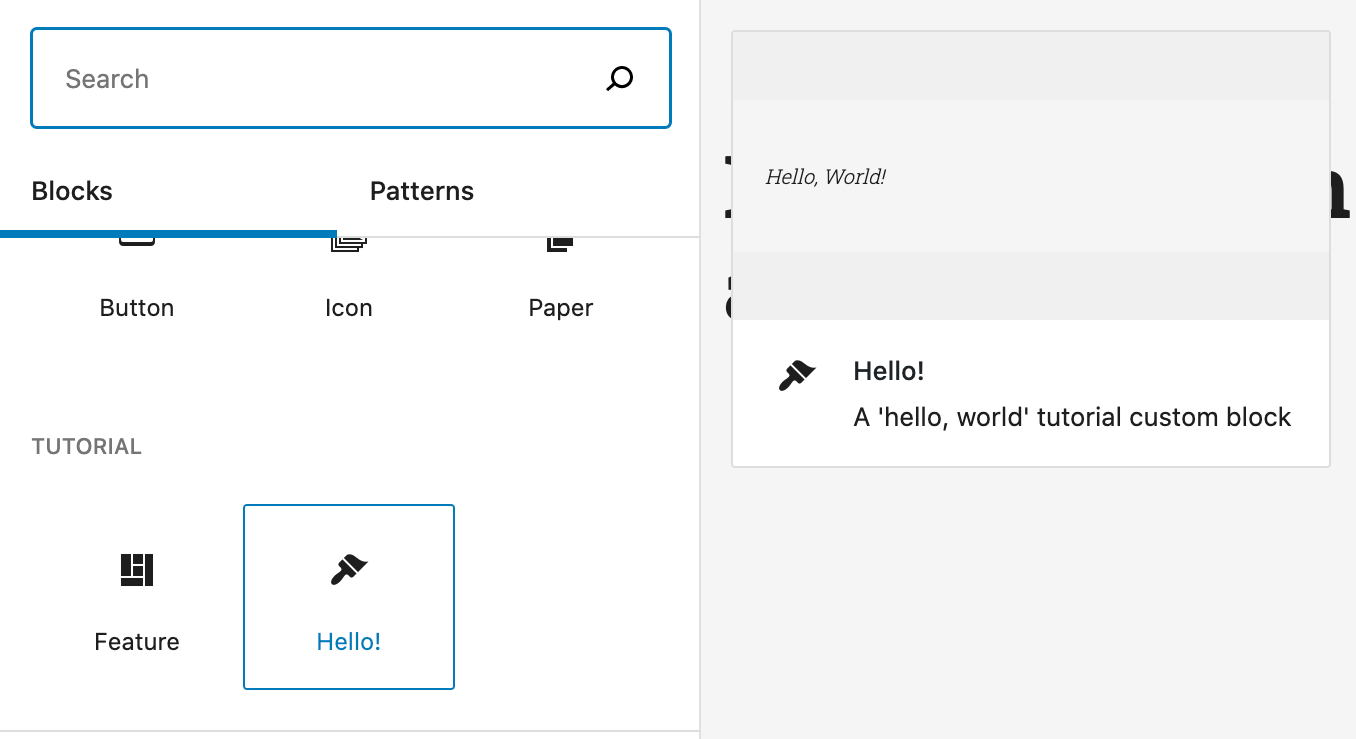Click the Icon block text label
Image resolution: width=1356 pixels, height=739 pixels.
(x=349, y=308)
